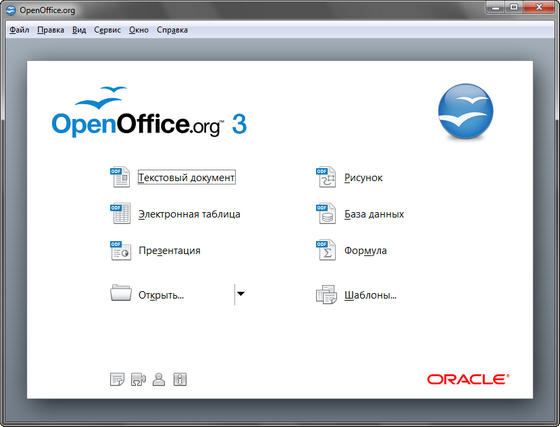Open the Справка menu

point(172,30)
